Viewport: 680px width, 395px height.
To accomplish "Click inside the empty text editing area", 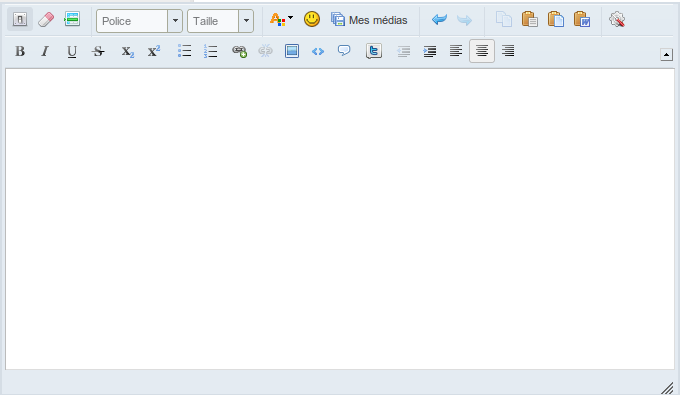I will click(340, 219).
